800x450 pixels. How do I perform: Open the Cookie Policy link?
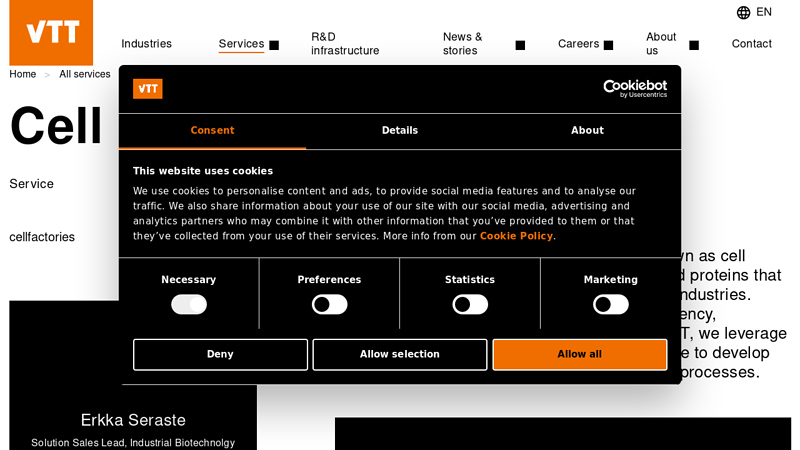tap(516, 236)
